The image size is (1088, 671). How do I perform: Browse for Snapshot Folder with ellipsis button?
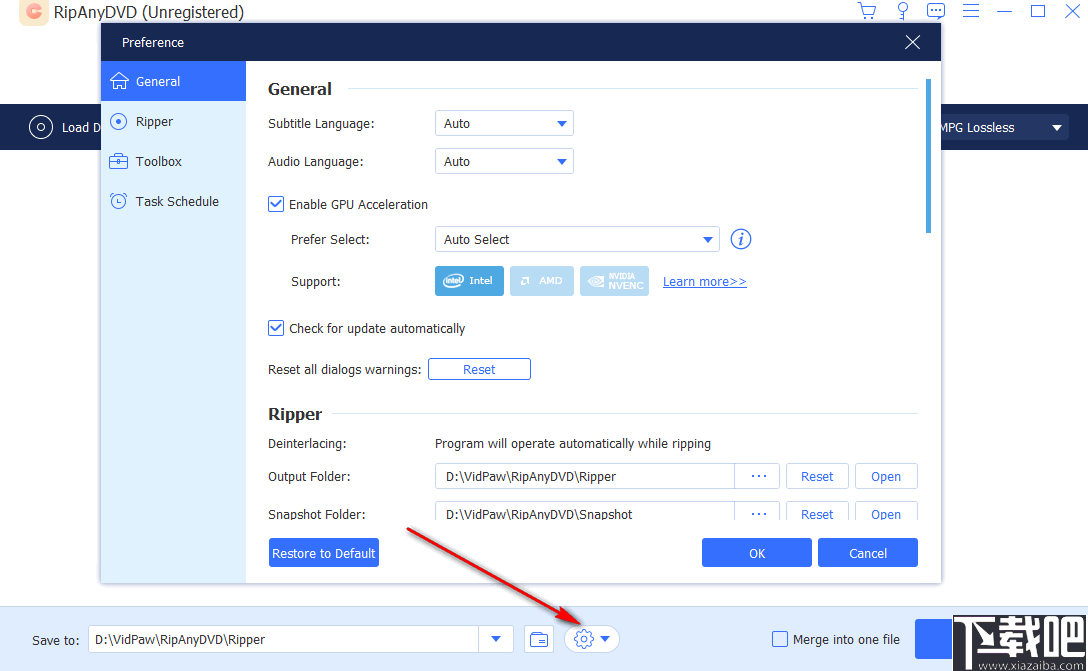pyautogui.click(x=758, y=513)
